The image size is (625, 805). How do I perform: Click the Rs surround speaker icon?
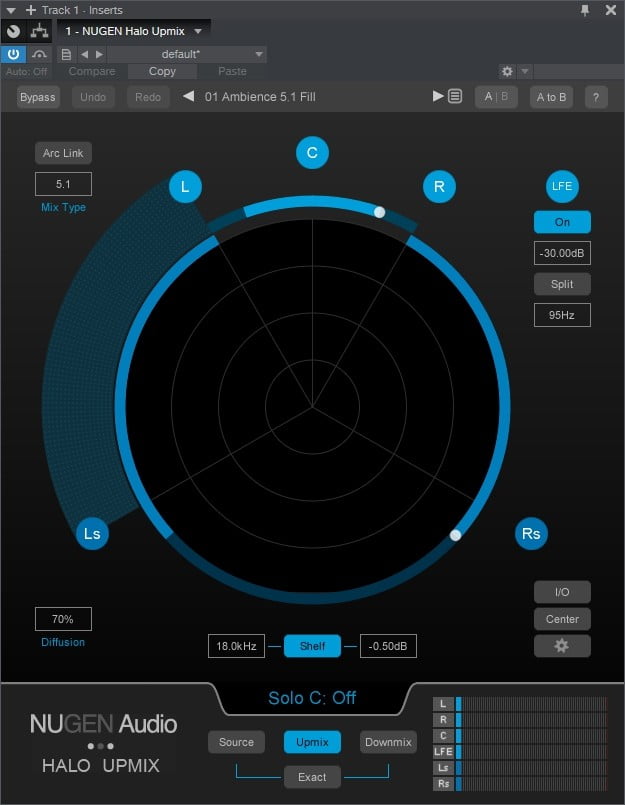[x=531, y=533]
